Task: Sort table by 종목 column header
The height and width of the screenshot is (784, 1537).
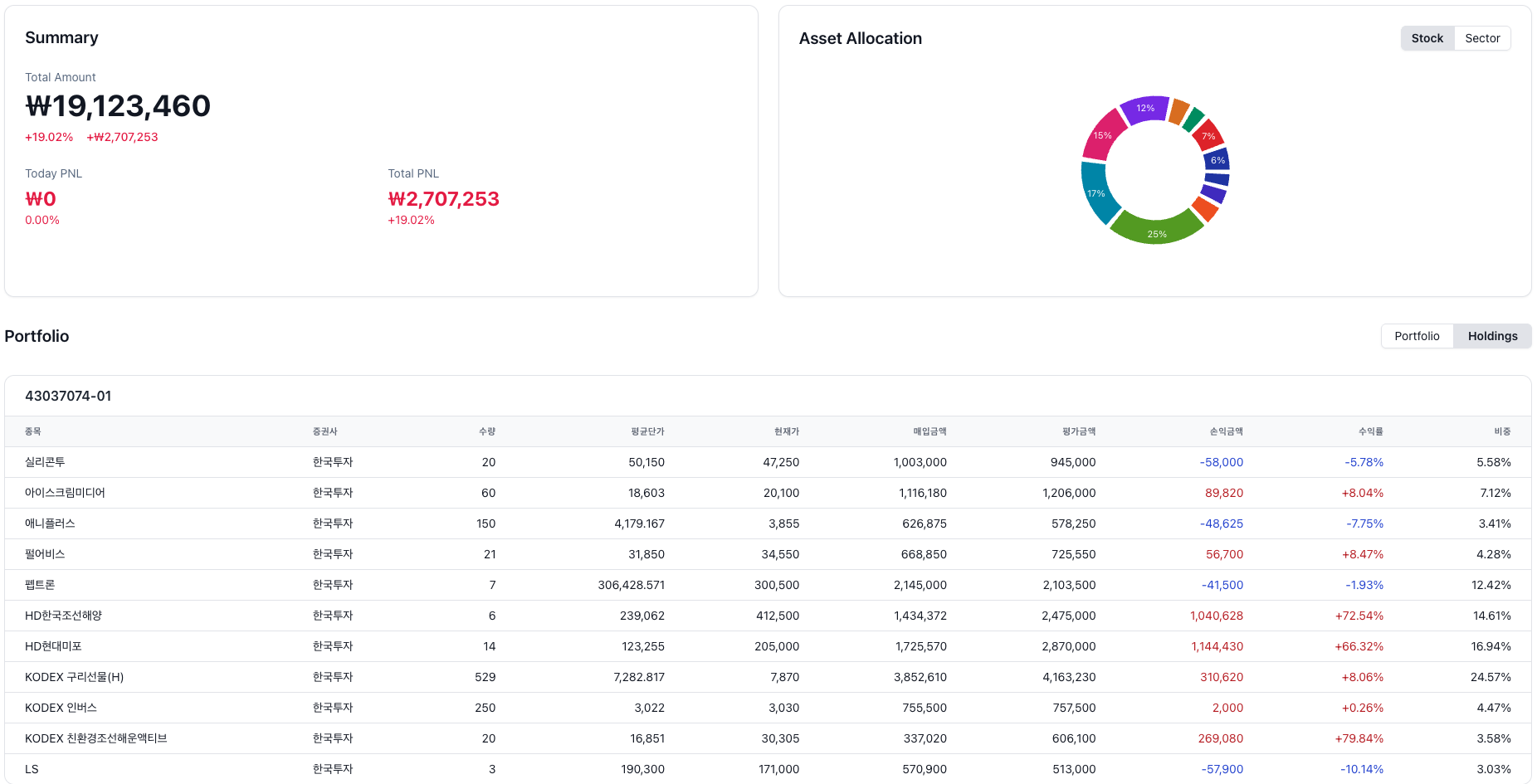Action: 33,431
